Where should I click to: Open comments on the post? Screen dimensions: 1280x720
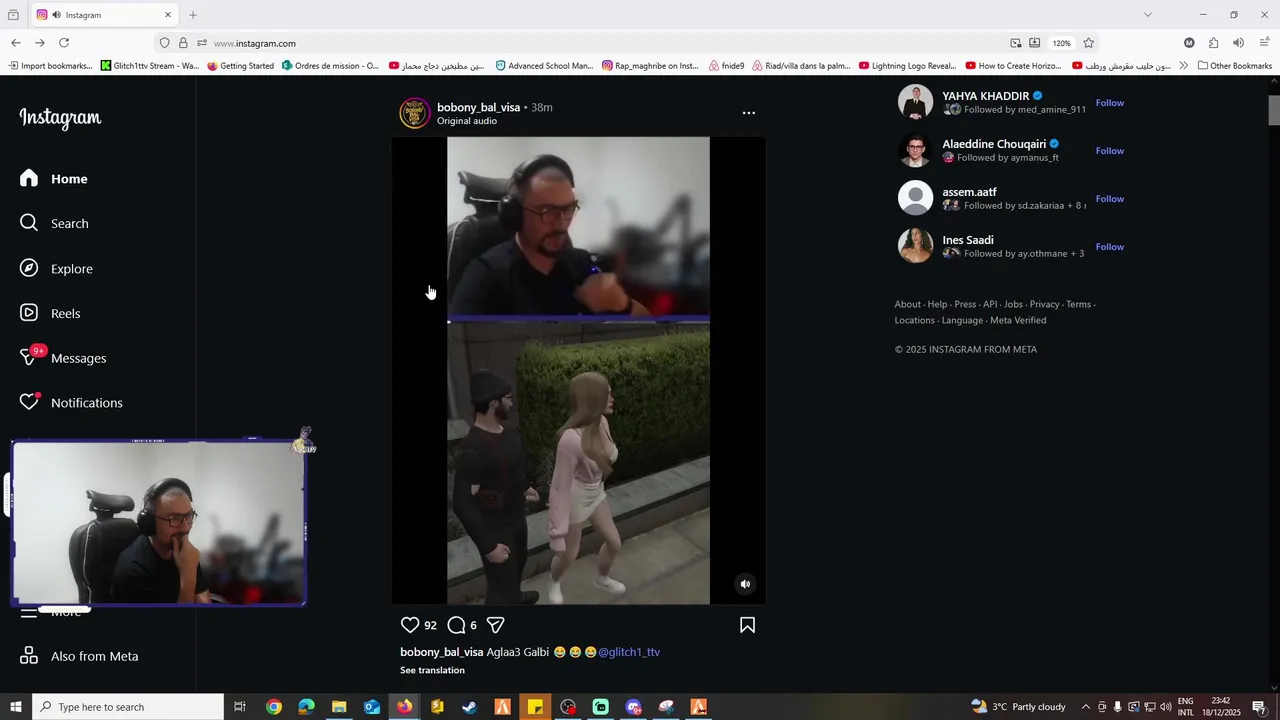[x=456, y=625]
